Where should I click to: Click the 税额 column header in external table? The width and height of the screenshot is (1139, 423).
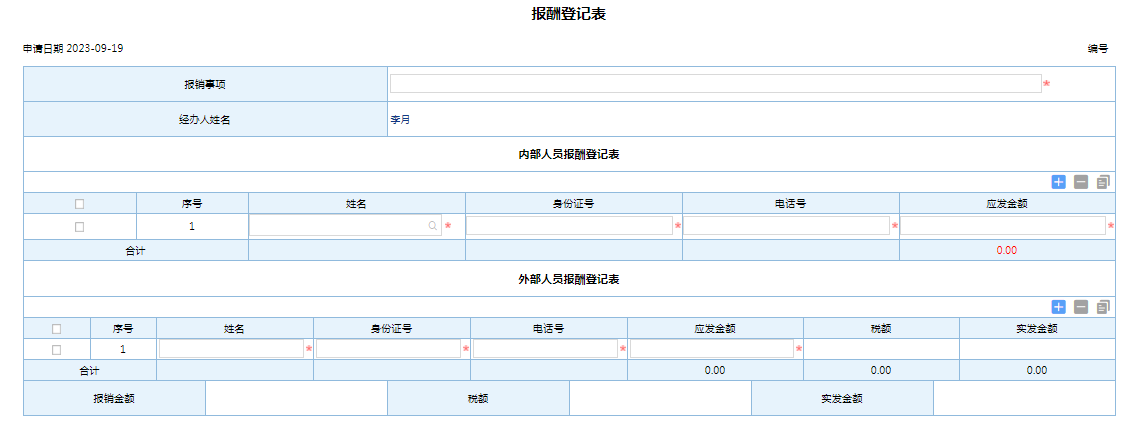click(x=881, y=329)
